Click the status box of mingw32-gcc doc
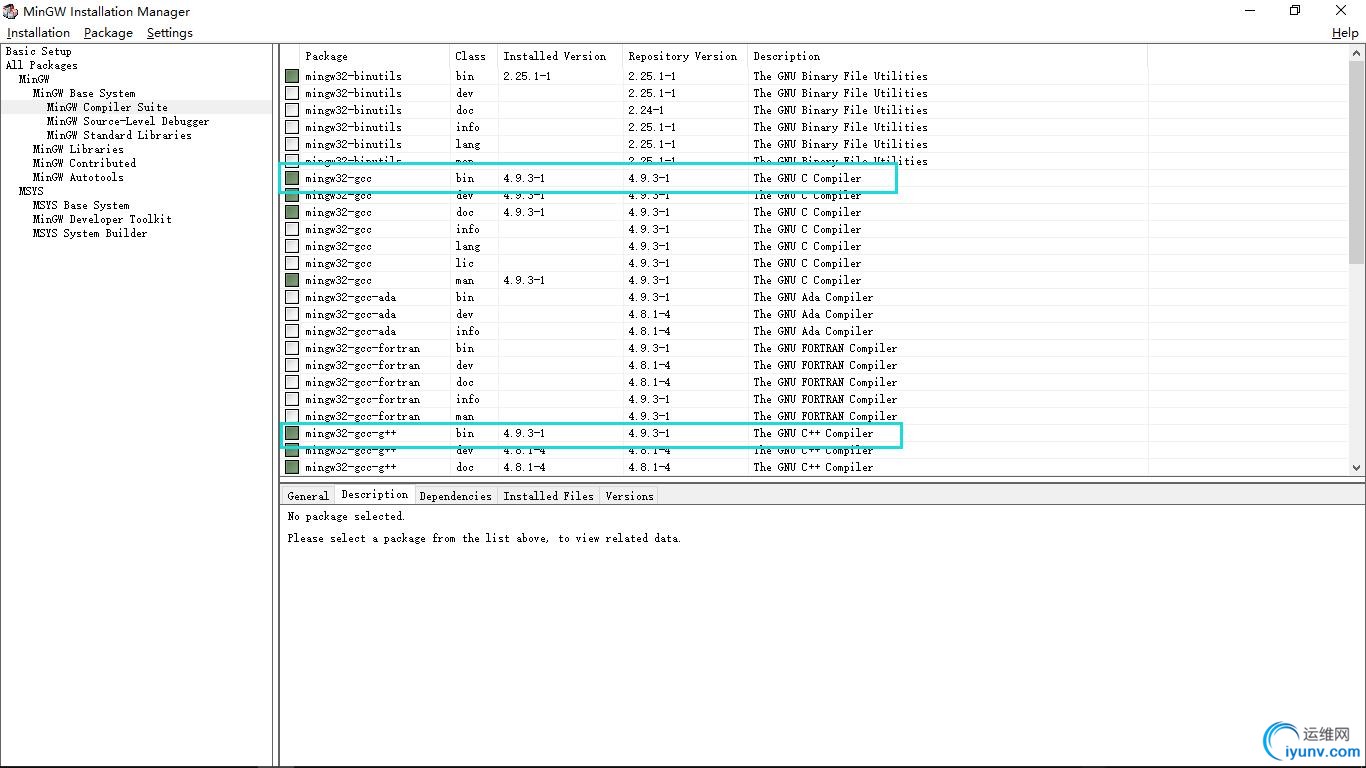 pos(292,212)
